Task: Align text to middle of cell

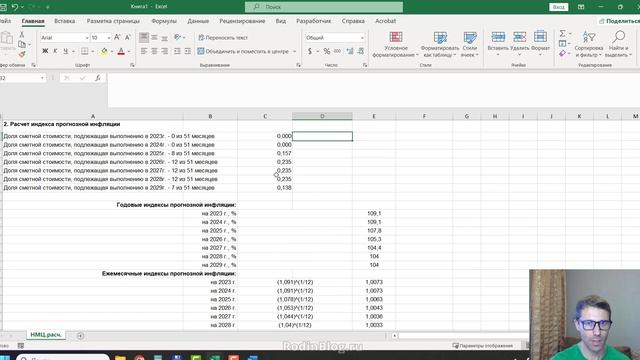Action: click(154, 38)
